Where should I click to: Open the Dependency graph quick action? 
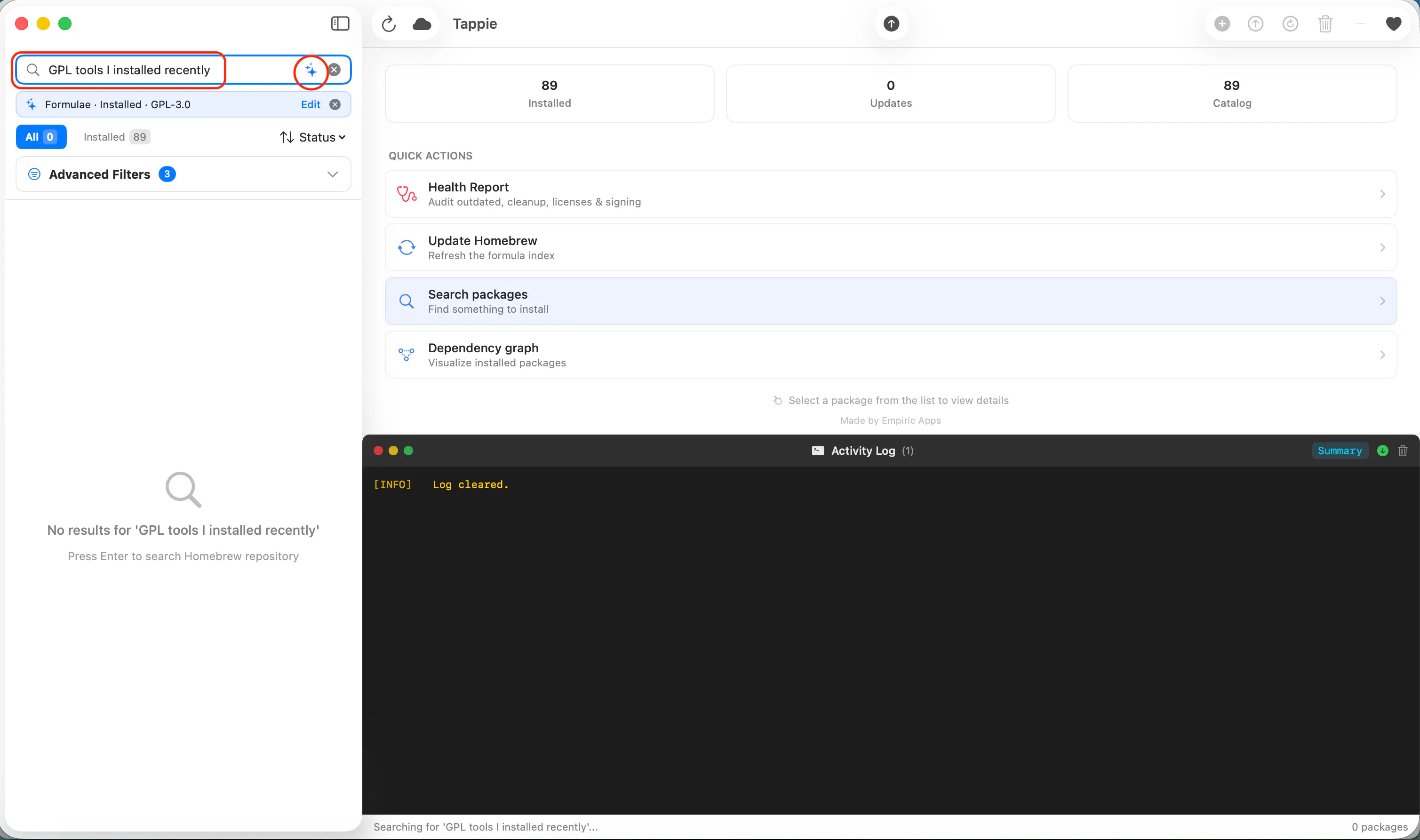[891, 355]
